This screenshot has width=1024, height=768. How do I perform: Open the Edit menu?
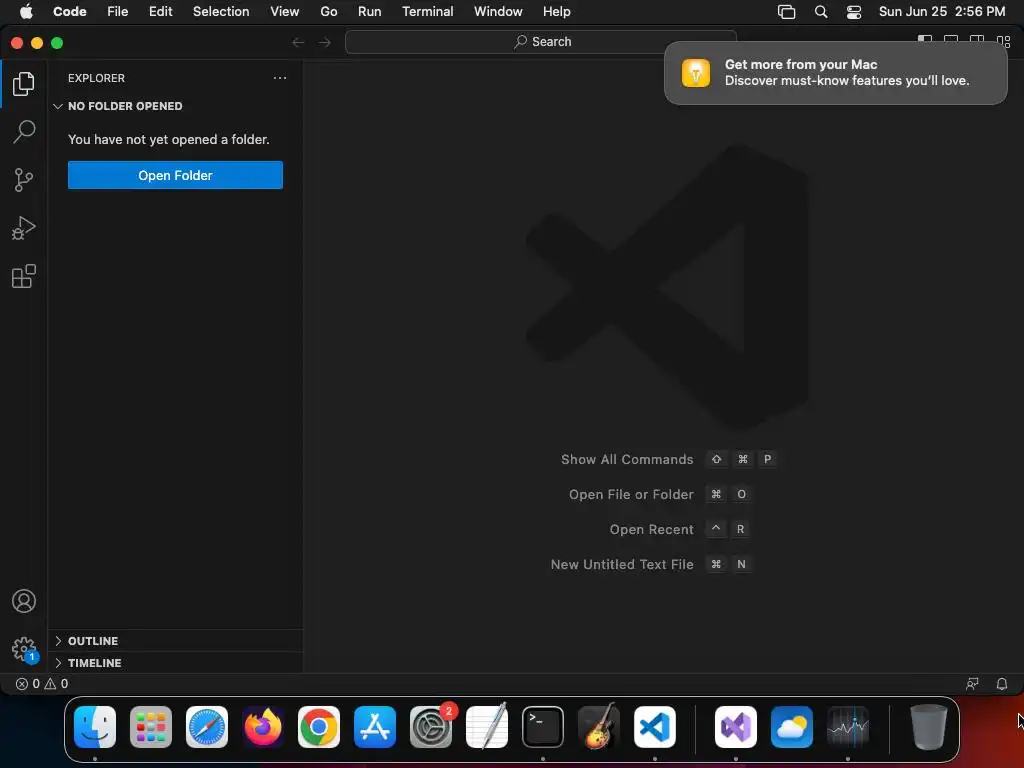[161, 12]
